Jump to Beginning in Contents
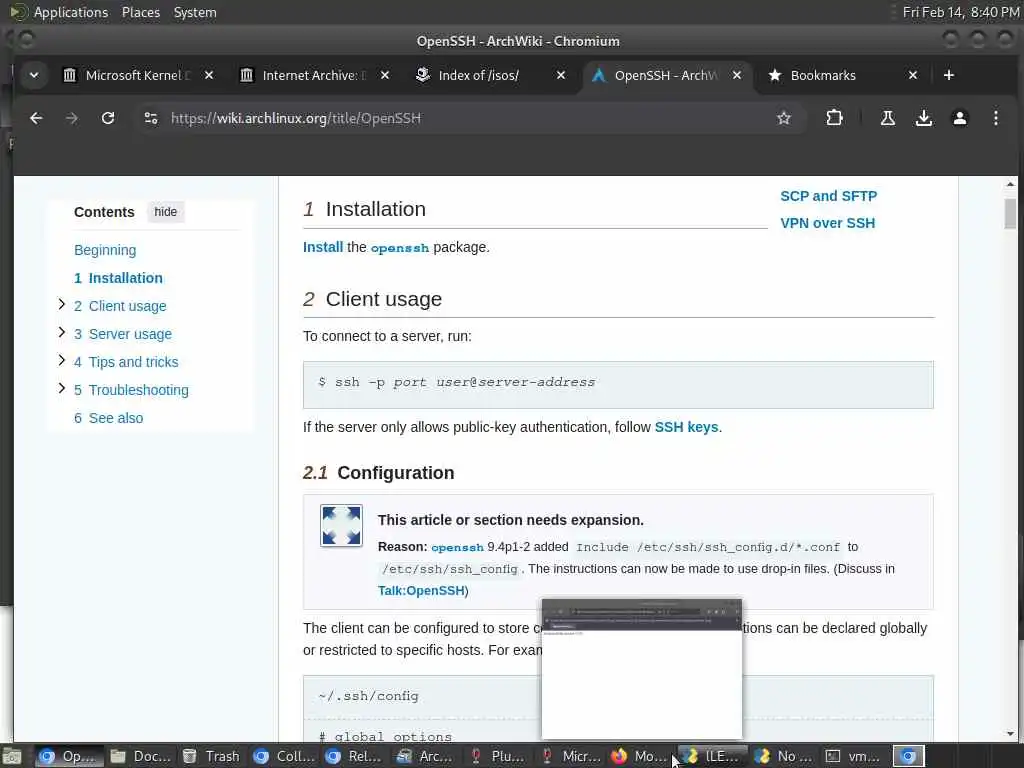Screen dimensions: 1024x768 pyautogui.click(x=105, y=250)
